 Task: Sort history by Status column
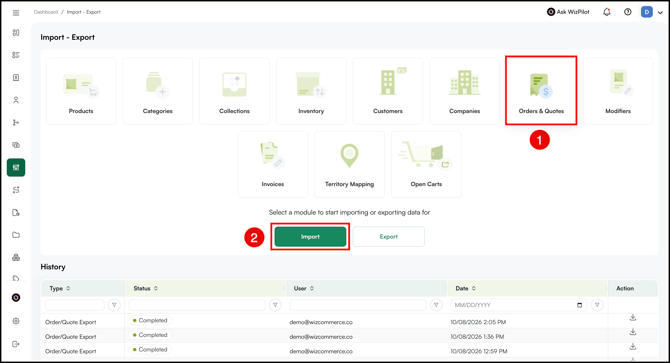[x=156, y=289]
